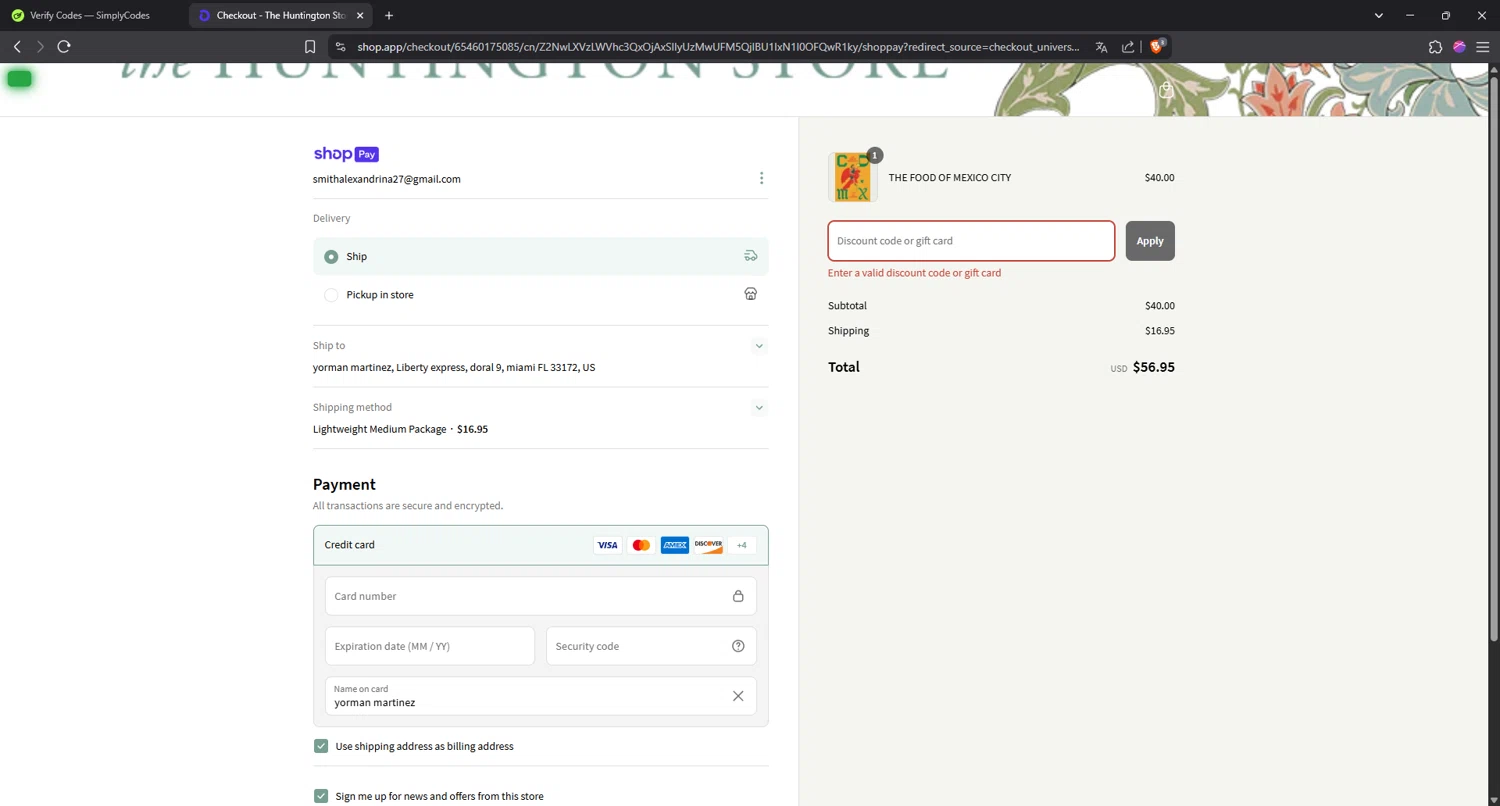Open the browser extensions puzzle icon

[x=1435, y=47]
